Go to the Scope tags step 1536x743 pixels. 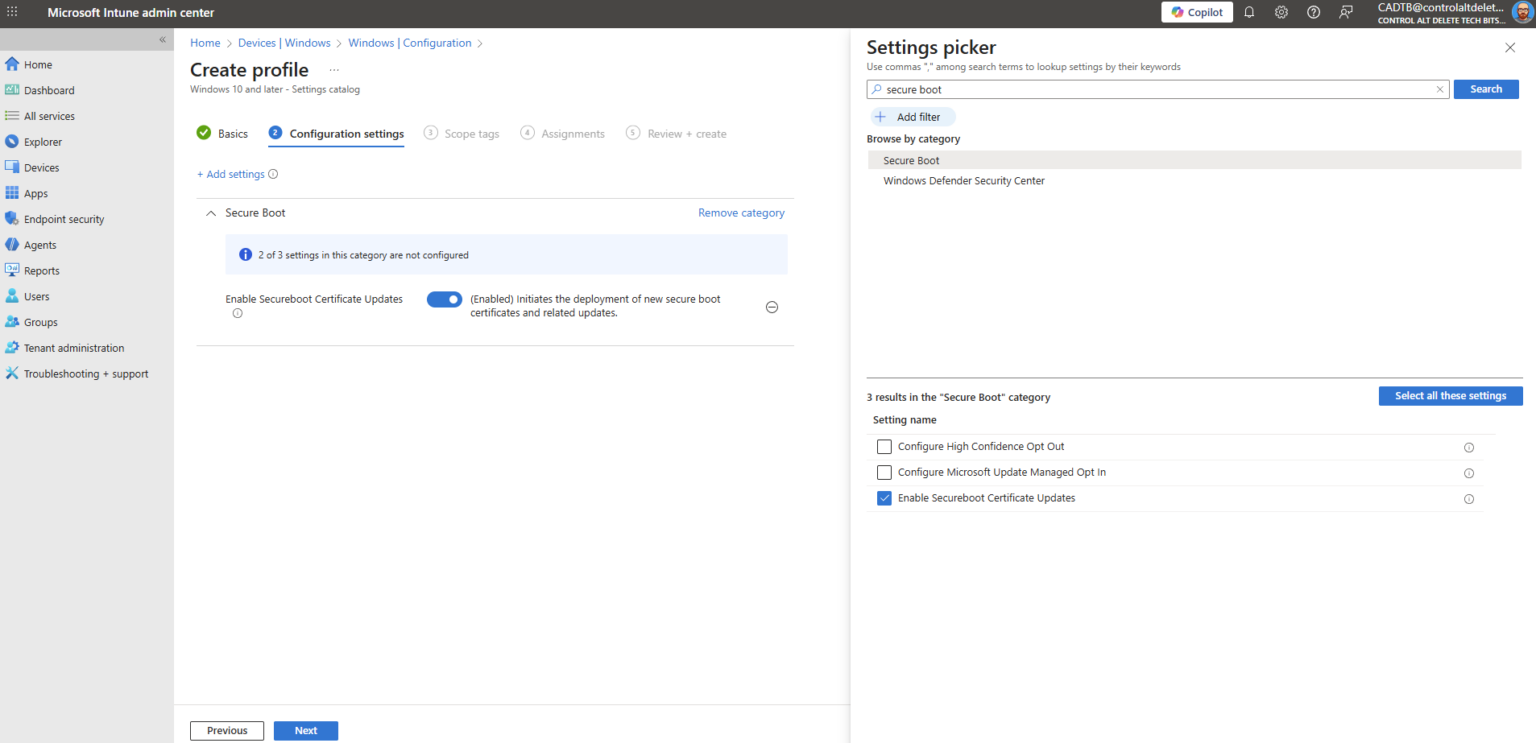pyautogui.click(x=461, y=133)
